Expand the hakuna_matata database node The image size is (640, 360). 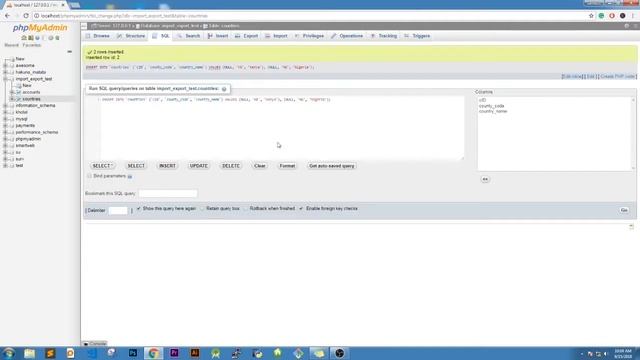(5, 72)
